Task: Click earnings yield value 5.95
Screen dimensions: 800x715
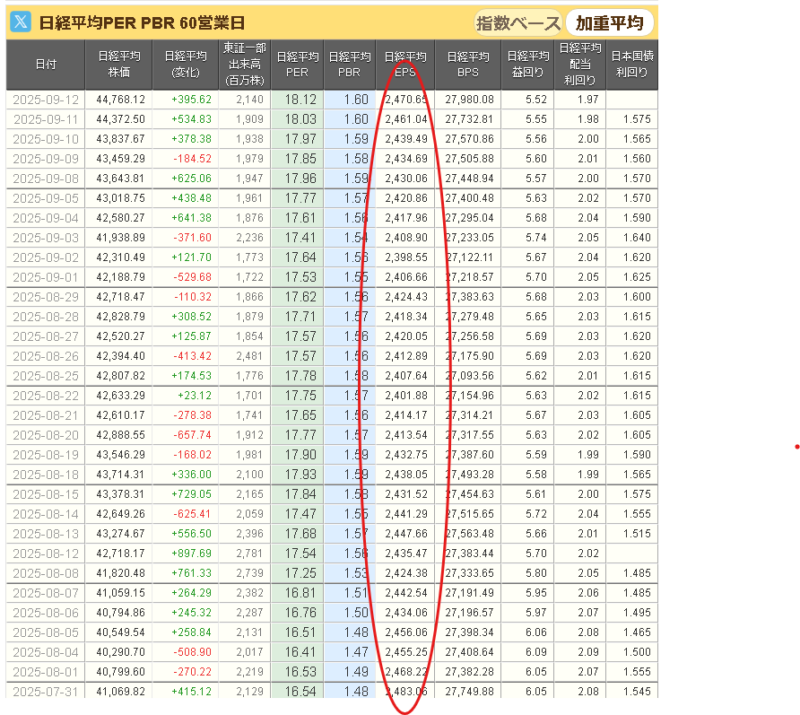Action: point(536,593)
